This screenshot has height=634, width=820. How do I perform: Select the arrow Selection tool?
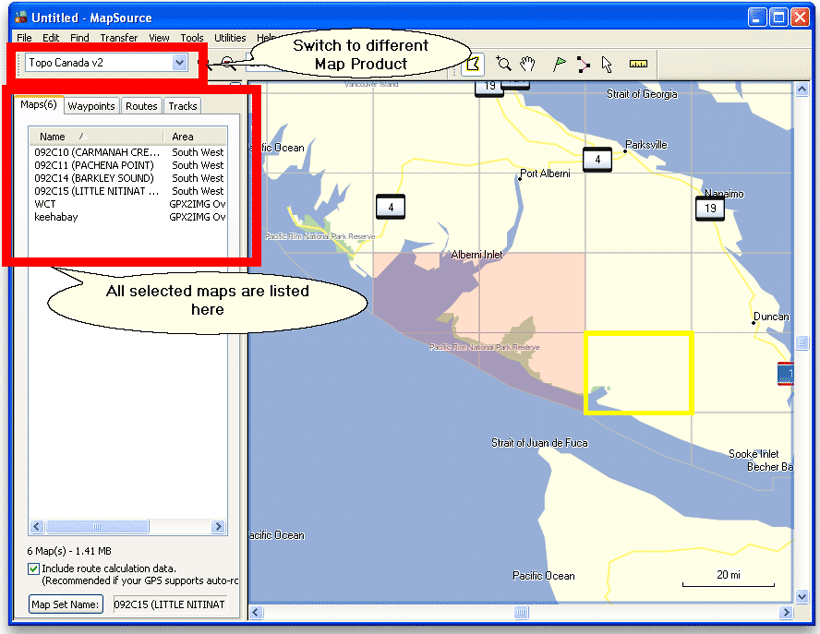(x=607, y=64)
